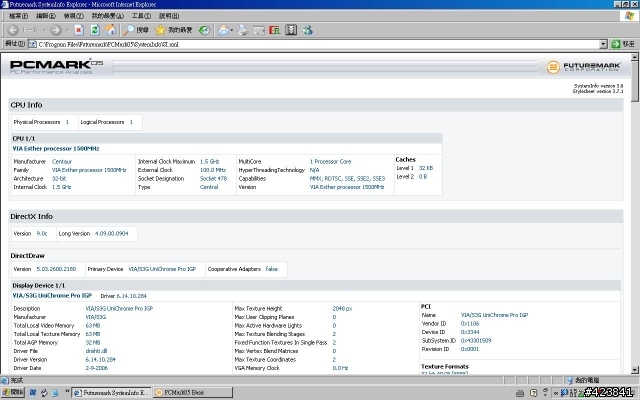Open Forward button history dropdown arrow
This screenshot has width=640, height=400.
[67, 30]
